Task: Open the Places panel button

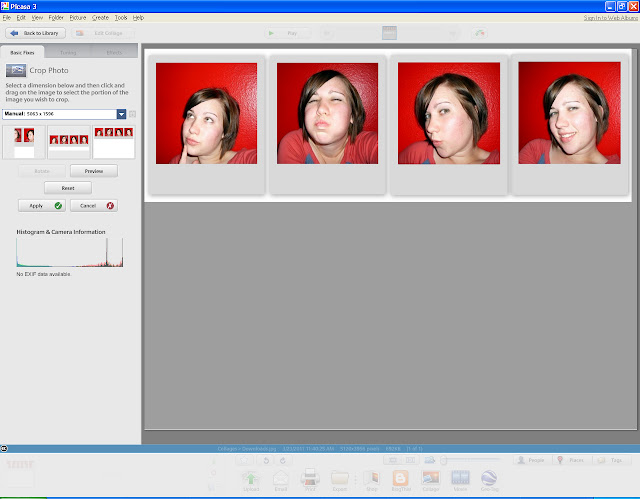Action: coord(572,460)
